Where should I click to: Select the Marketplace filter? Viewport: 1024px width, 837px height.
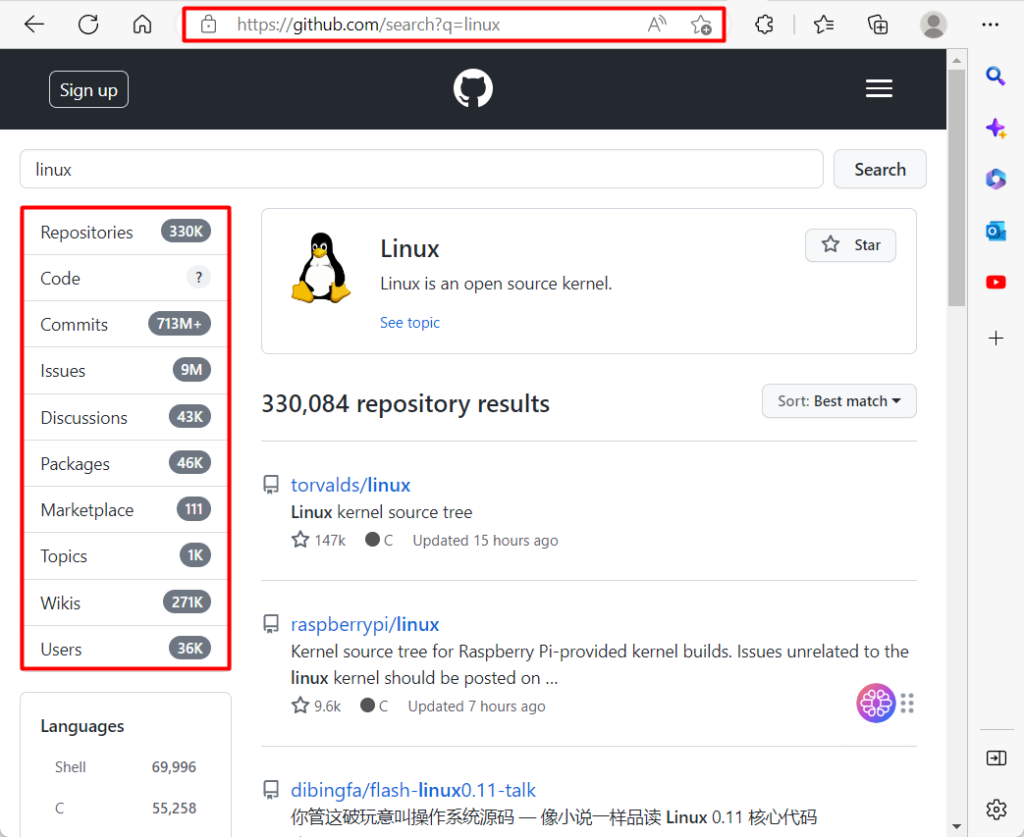point(125,510)
